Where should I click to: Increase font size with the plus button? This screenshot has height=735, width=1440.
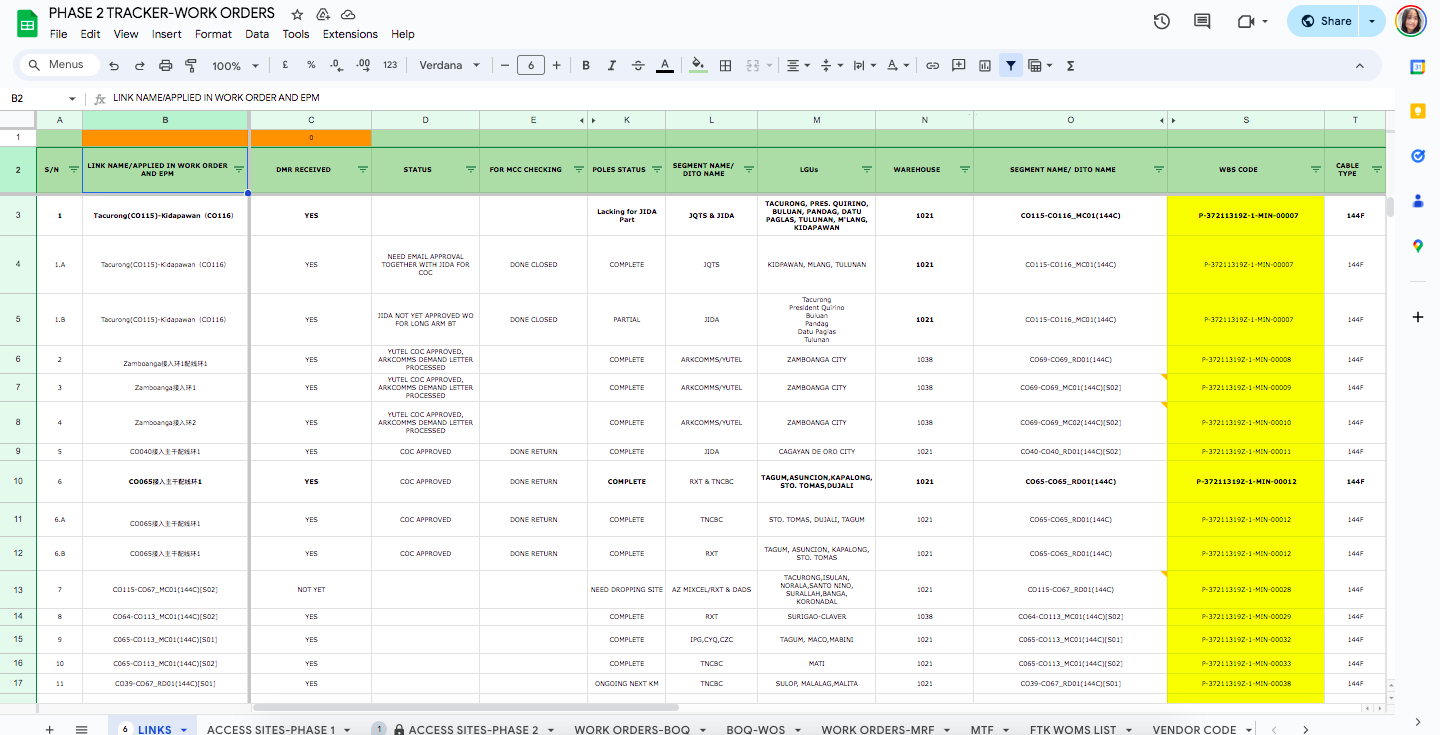(557, 65)
